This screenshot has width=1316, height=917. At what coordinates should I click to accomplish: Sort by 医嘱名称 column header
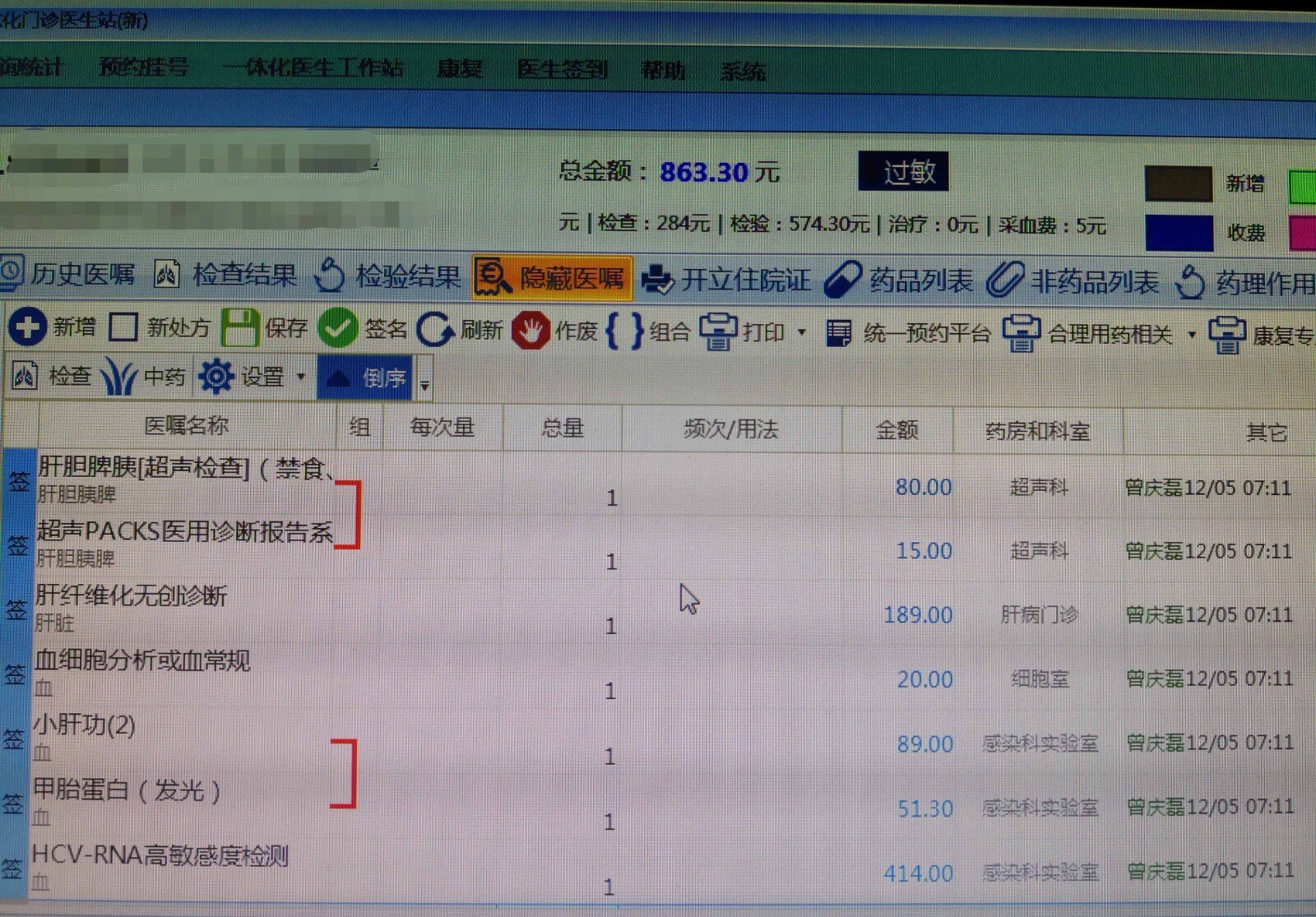click(x=187, y=425)
